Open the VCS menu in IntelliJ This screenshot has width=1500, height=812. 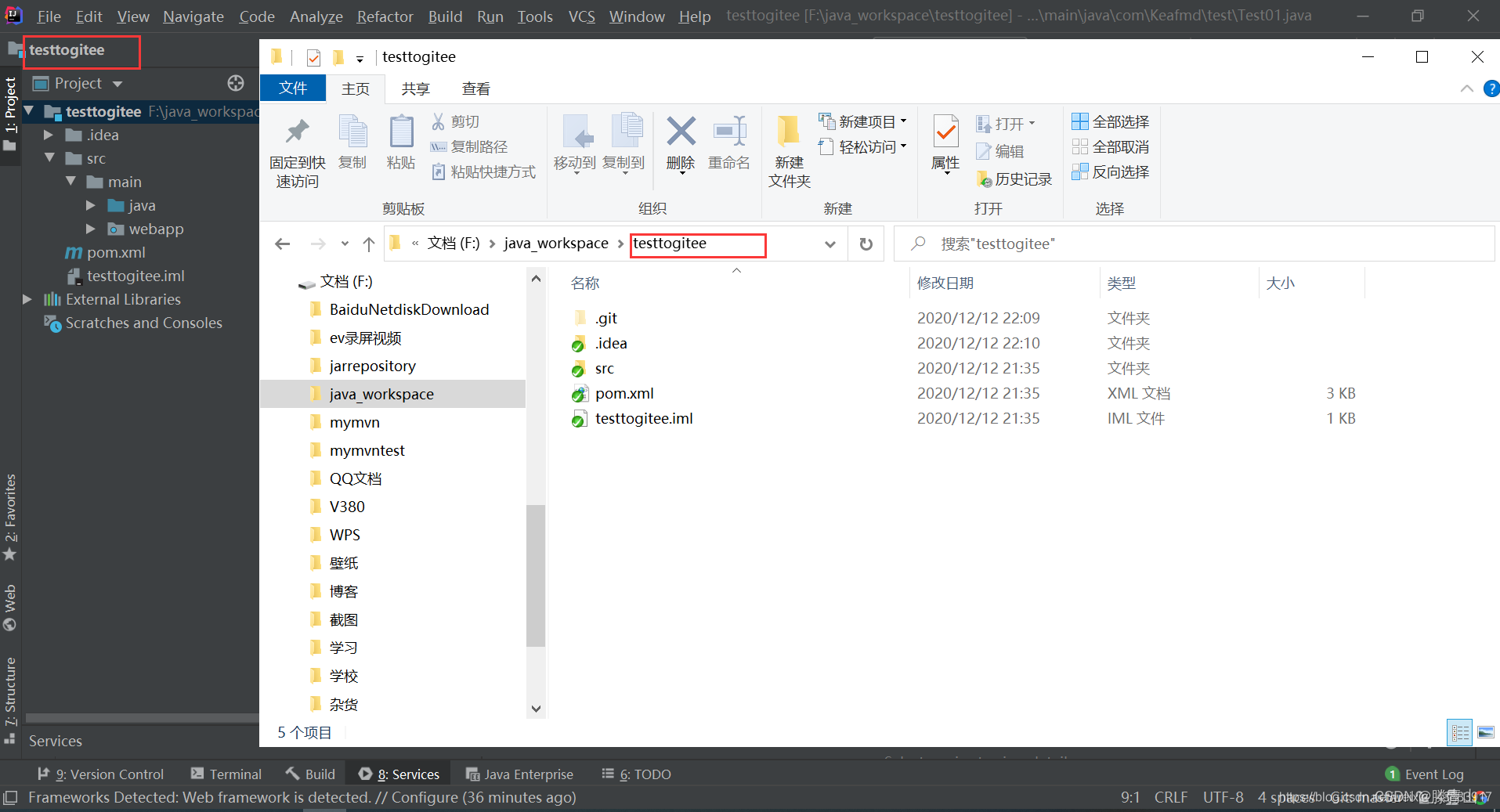580,16
